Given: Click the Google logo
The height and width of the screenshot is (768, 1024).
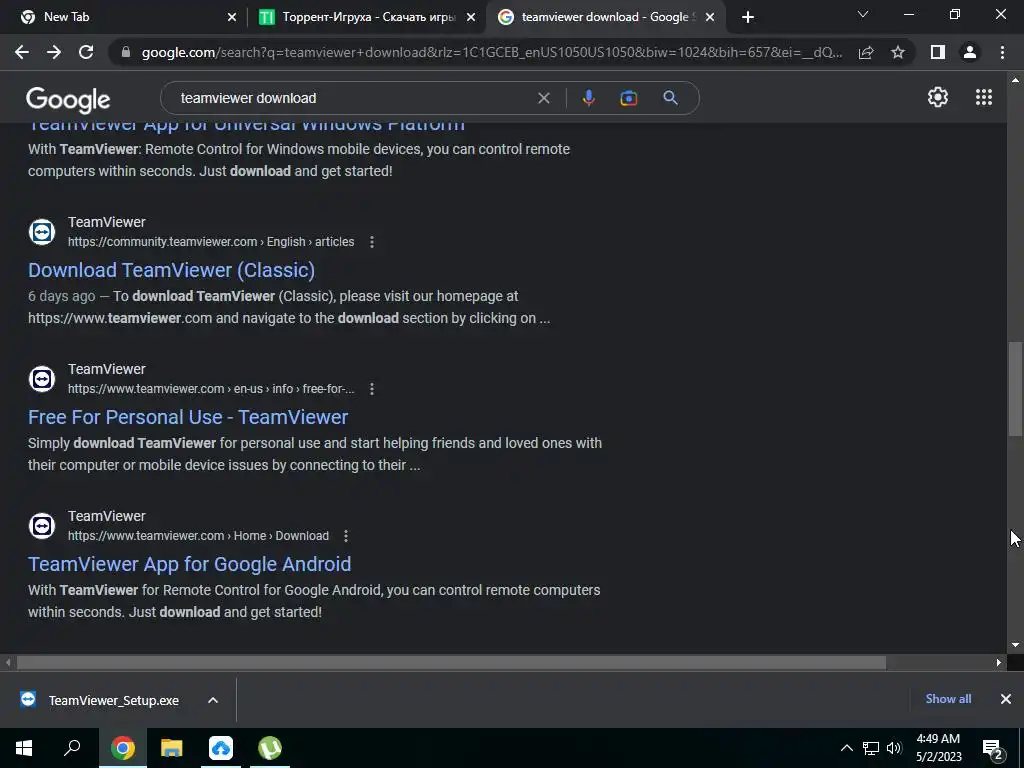Looking at the screenshot, I should (x=68, y=99).
